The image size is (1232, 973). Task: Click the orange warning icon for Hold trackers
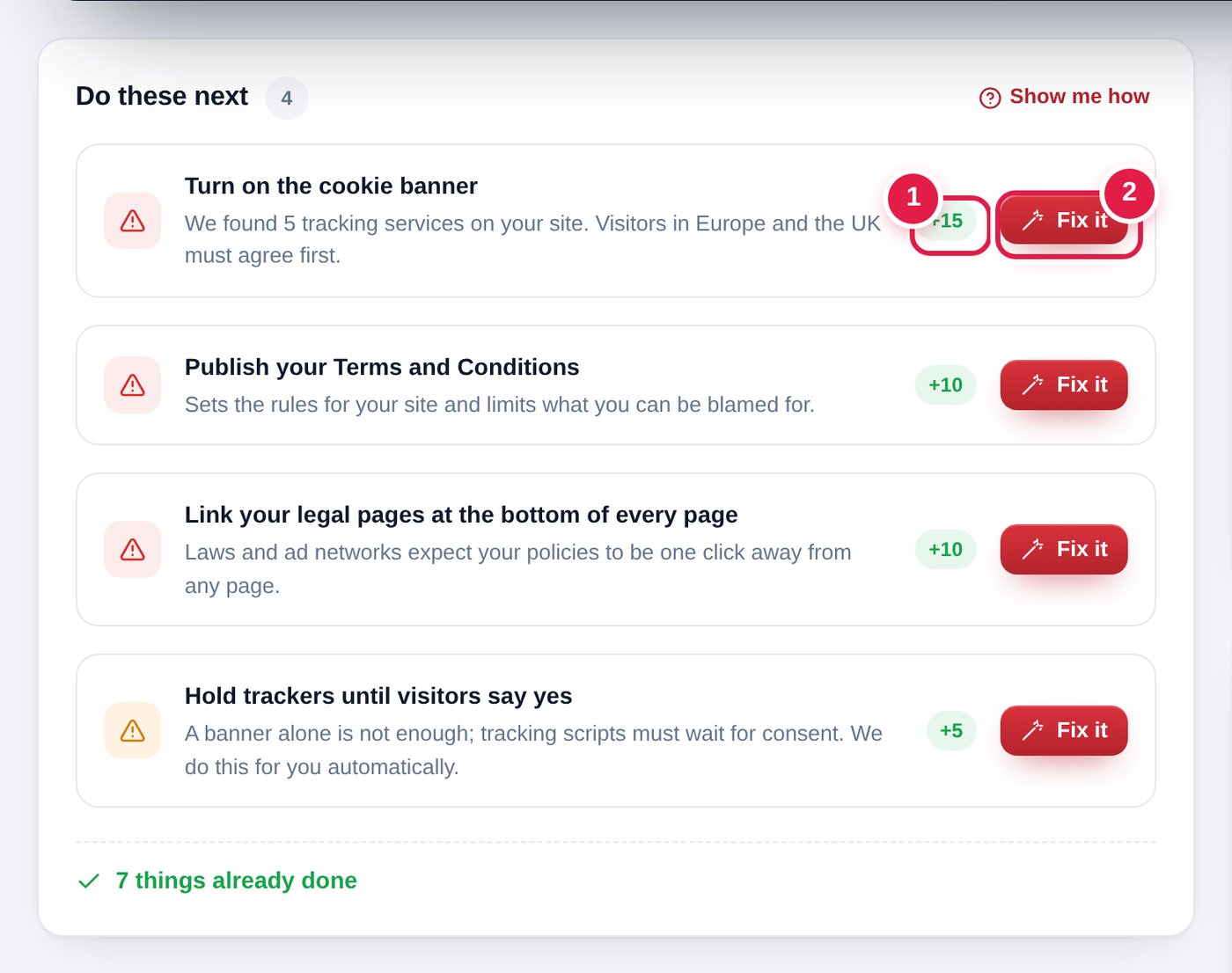pyautogui.click(x=133, y=731)
